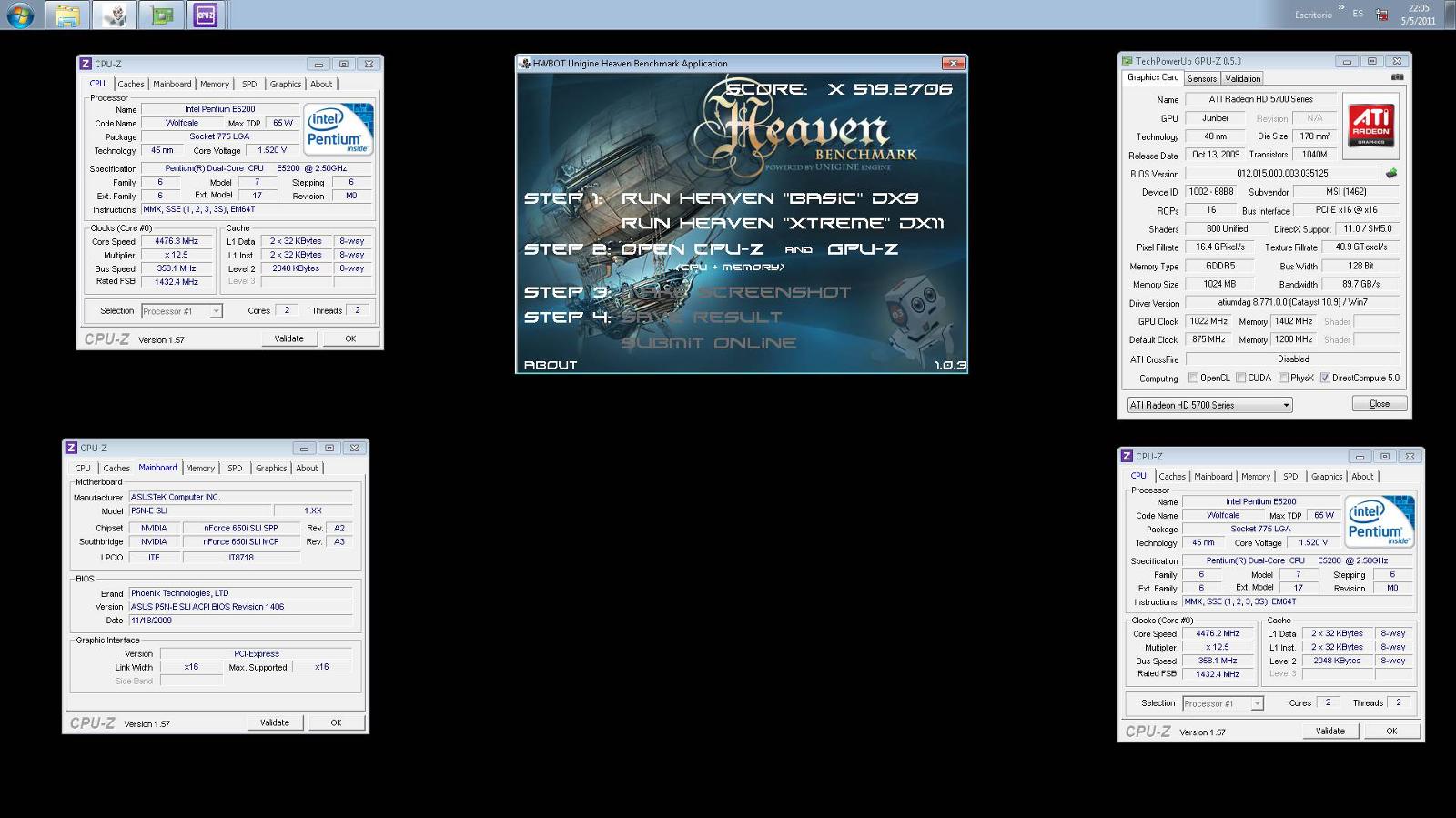Click GPU-Z title bar application icon

click(x=1127, y=61)
